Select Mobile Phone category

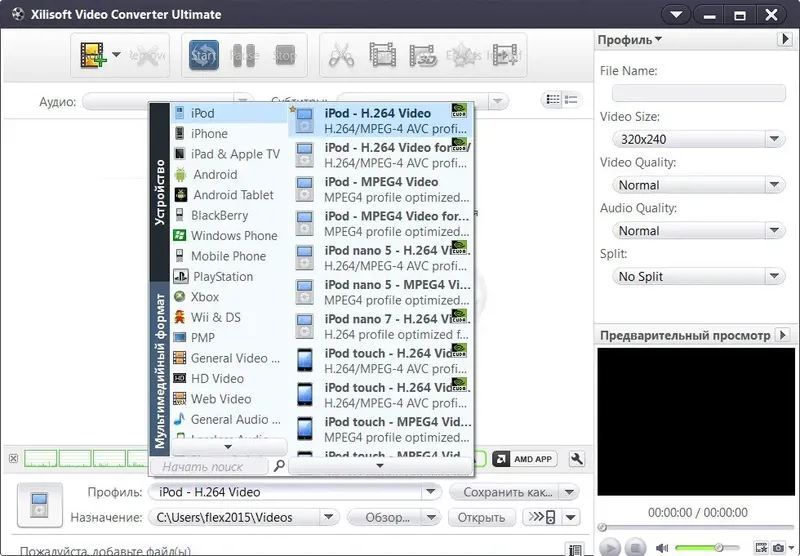point(229,256)
